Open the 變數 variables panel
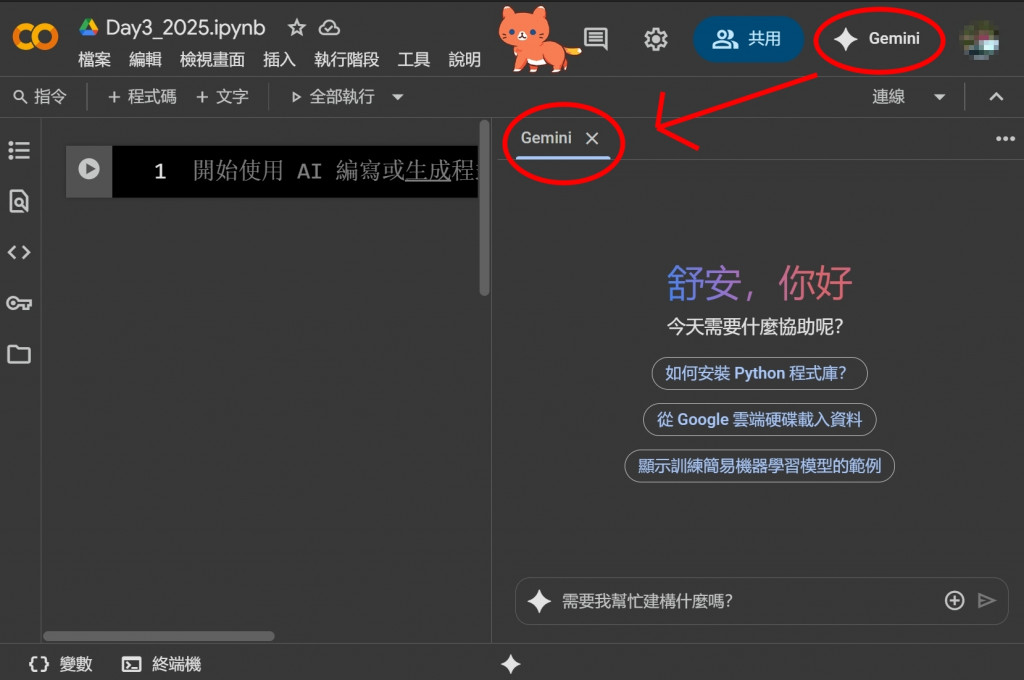1024x680 pixels. (61, 664)
